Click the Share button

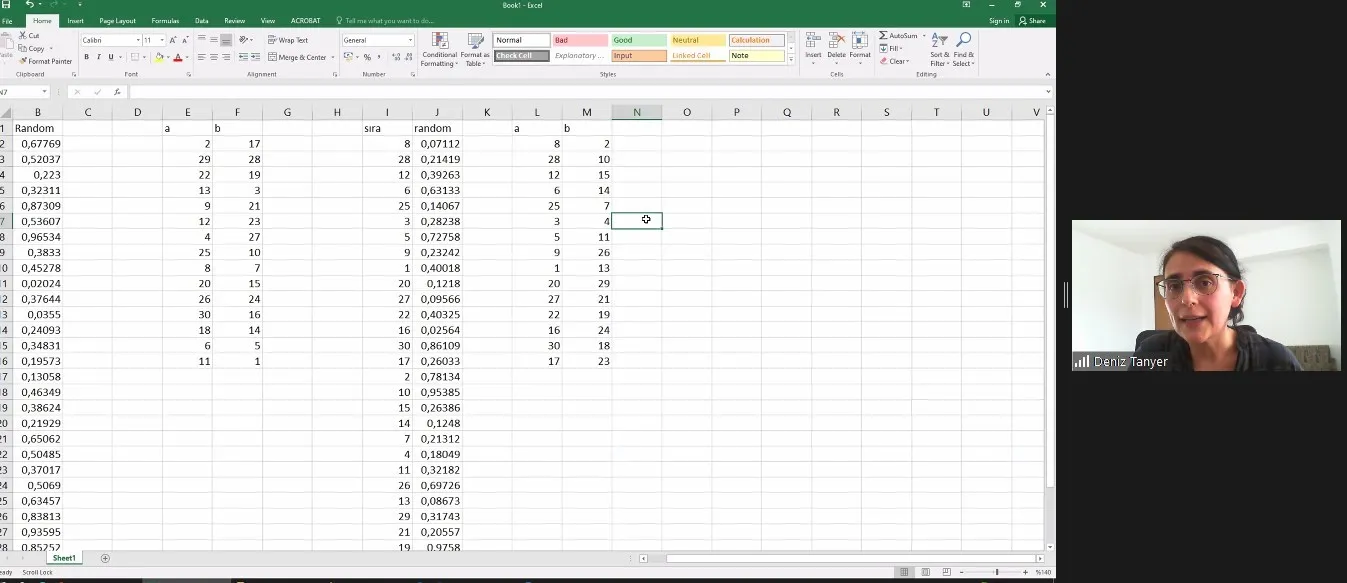coord(1033,20)
